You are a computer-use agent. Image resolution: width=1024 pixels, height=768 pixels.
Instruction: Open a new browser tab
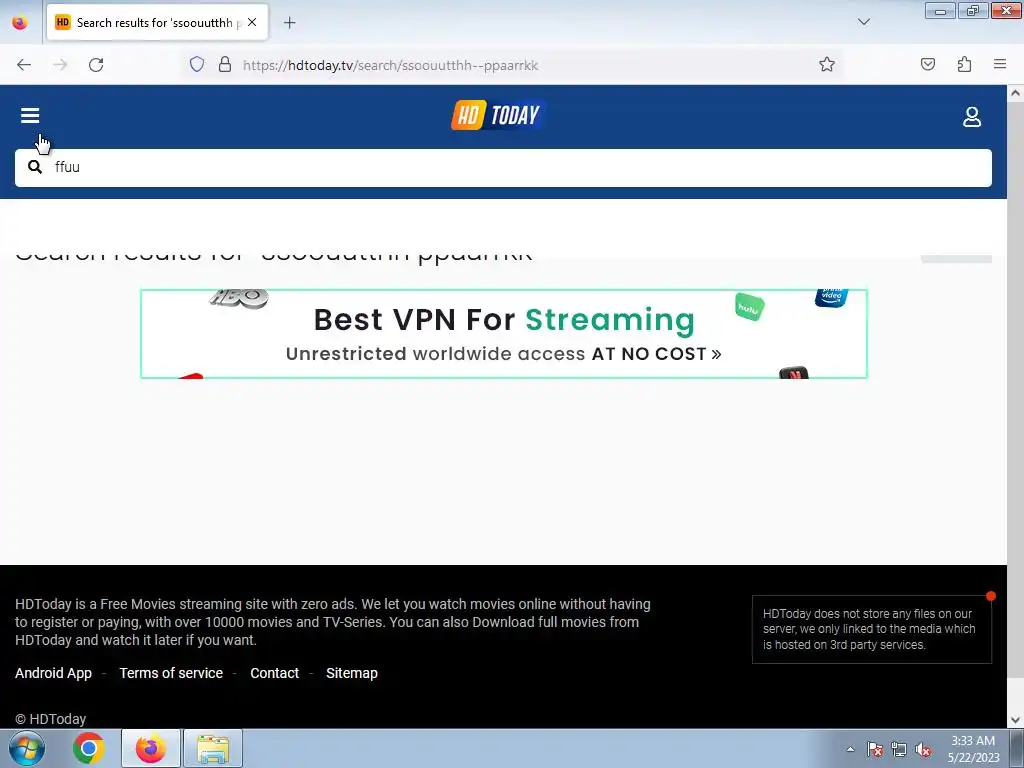coord(289,23)
